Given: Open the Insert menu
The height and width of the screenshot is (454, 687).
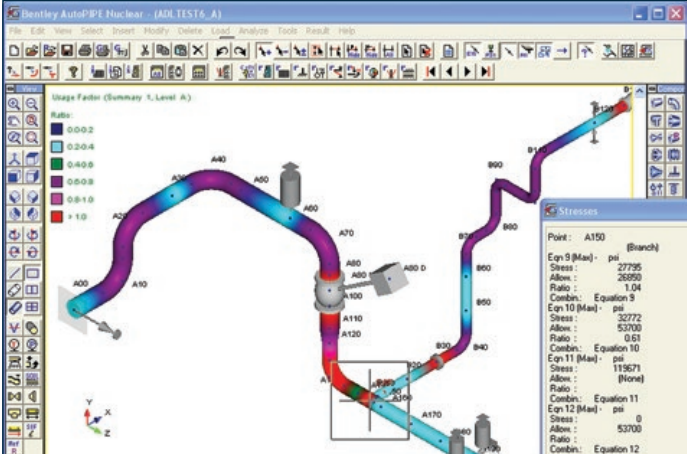Looking at the screenshot, I should pos(123,31).
